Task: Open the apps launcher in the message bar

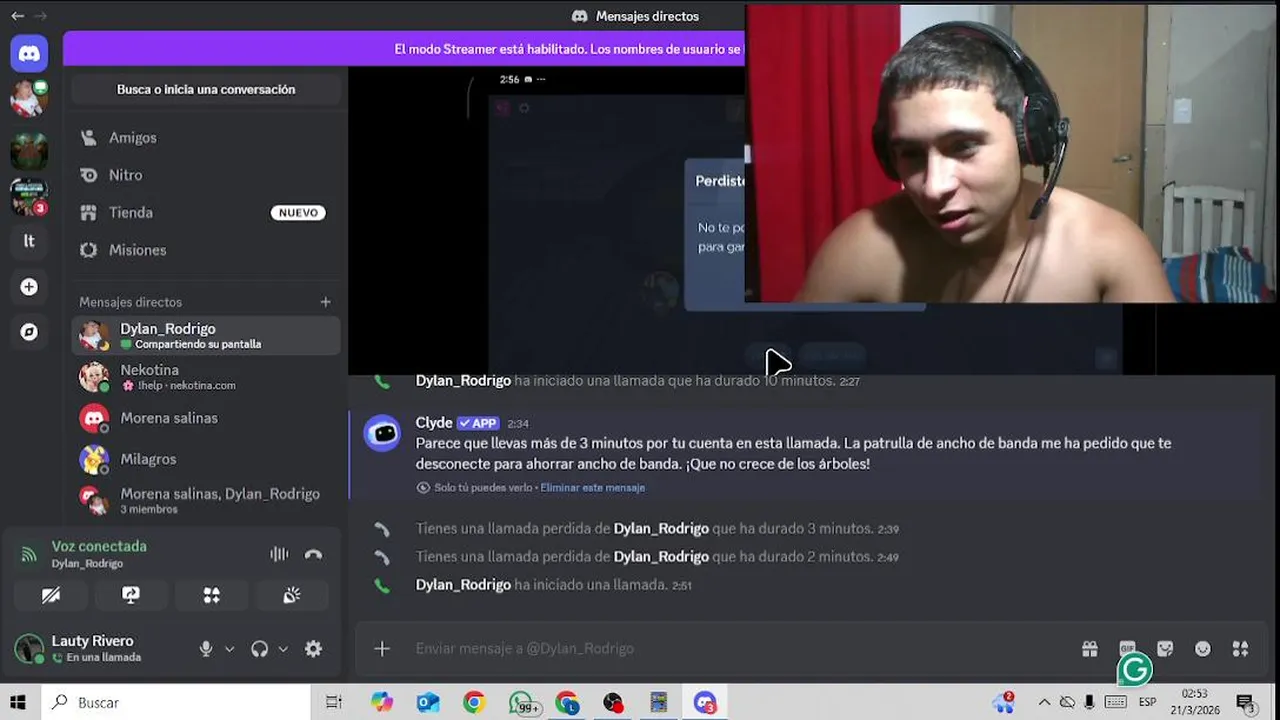Action: coord(1241,649)
